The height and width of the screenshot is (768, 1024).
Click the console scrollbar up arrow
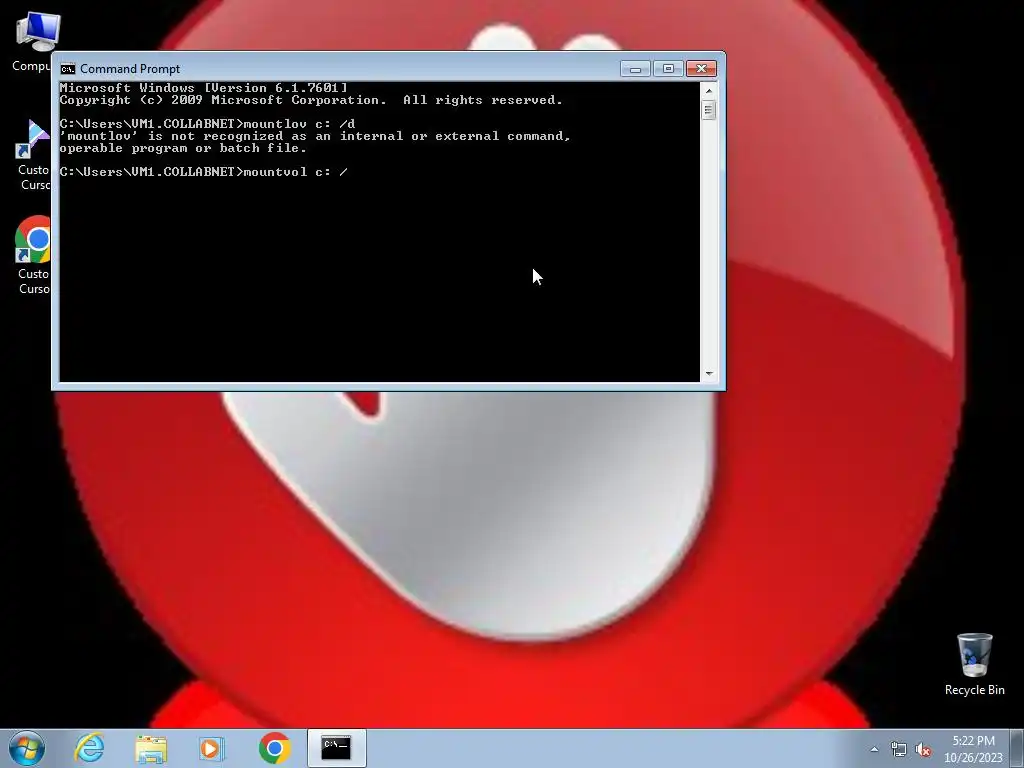coord(709,89)
